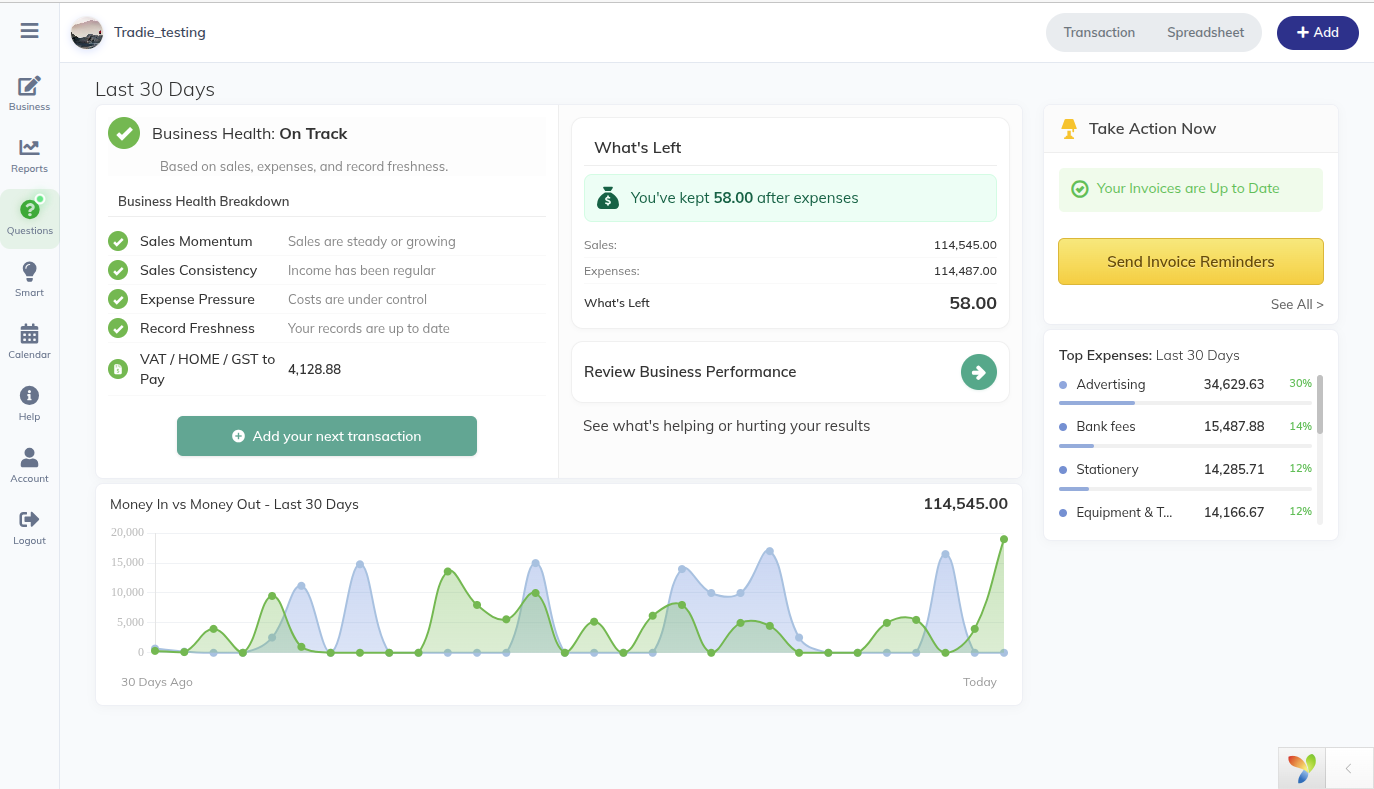Click the Yii debug toolbar logo
This screenshot has width=1374, height=789.
pyautogui.click(x=1302, y=768)
